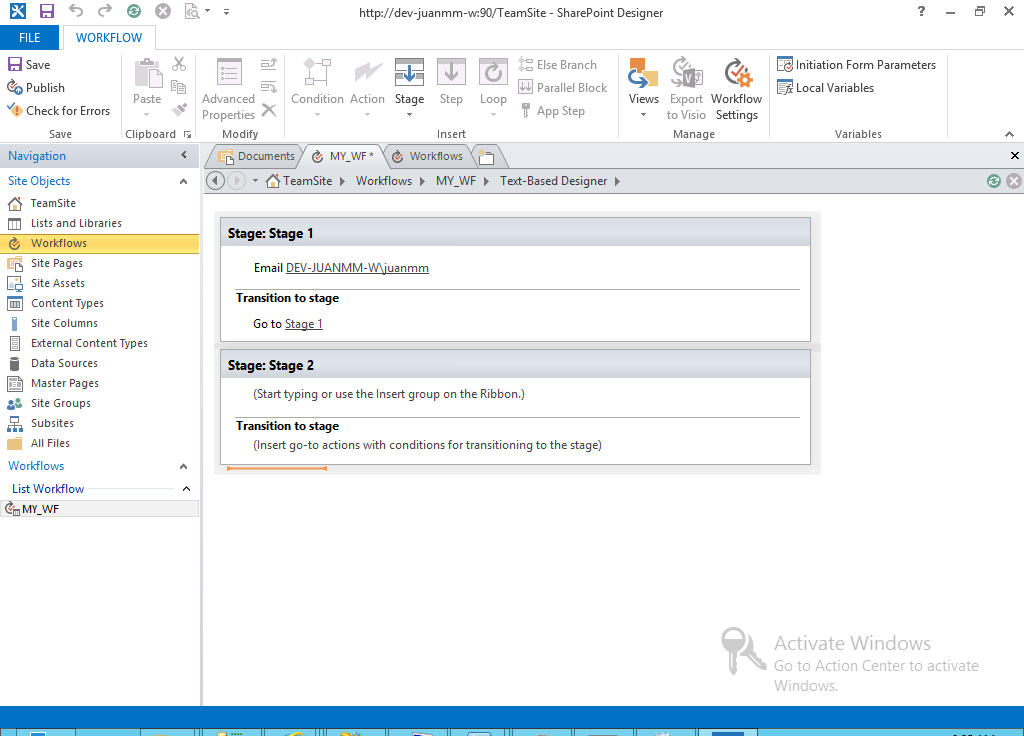Click the Views icon

click(x=643, y=75)
